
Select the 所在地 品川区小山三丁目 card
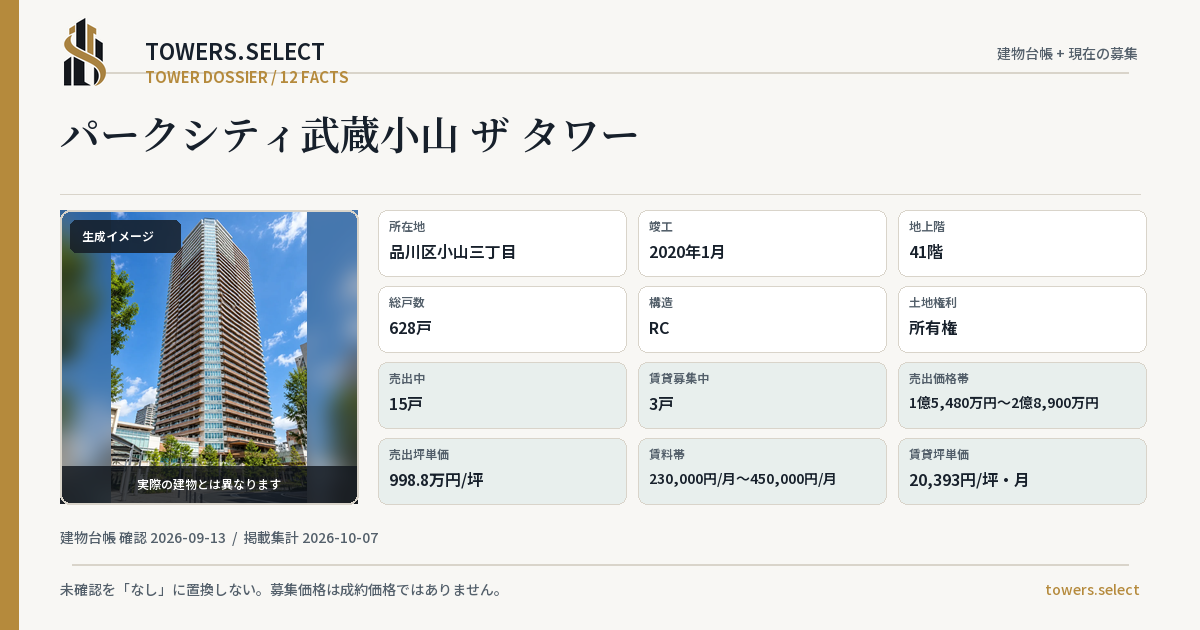pyautogui.click(x=502, y=243)
